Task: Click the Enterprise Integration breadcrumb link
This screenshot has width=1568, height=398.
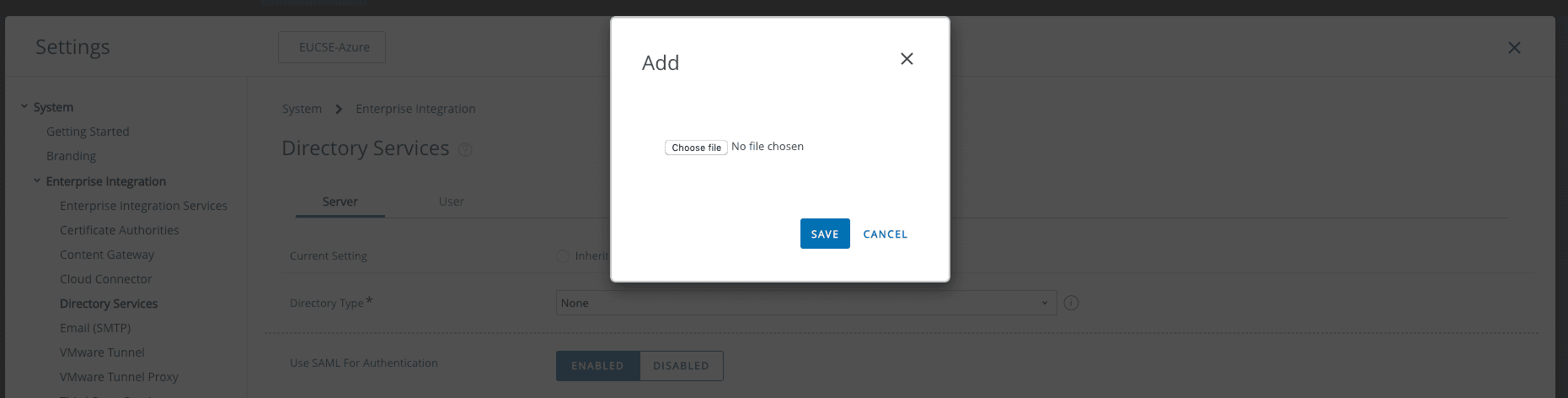Action: [x=415, y=109]
